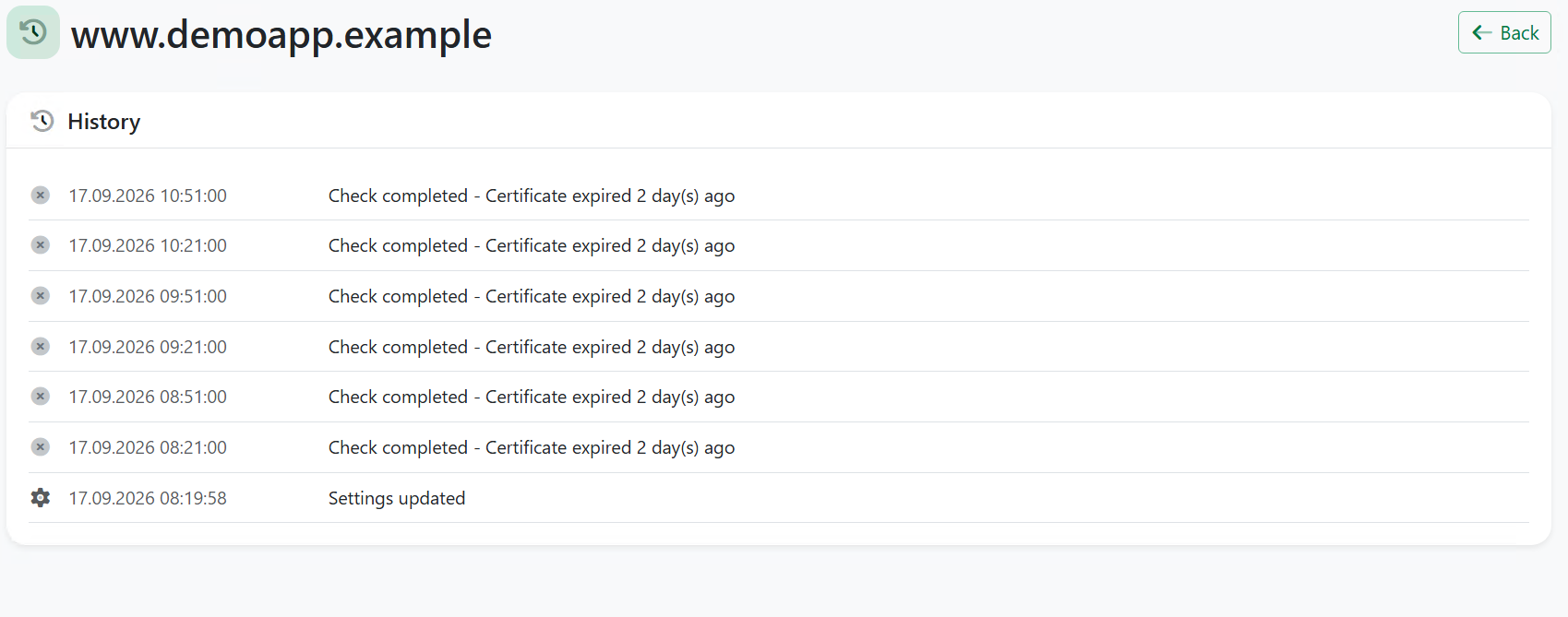Click the www.demoapp.example page title
The image size is (1568, 617).
click(x=281, y=35)
